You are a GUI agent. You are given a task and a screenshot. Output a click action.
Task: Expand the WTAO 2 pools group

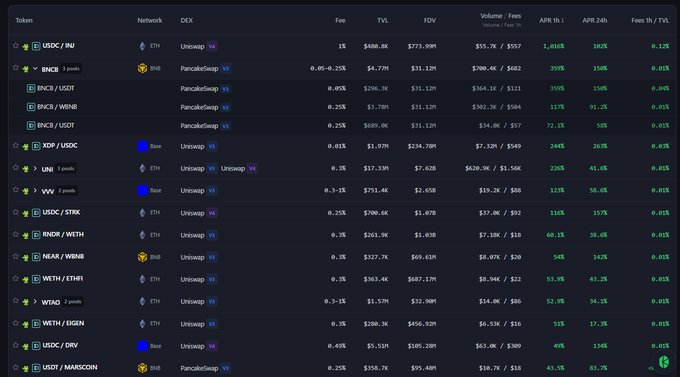[35, 302]
